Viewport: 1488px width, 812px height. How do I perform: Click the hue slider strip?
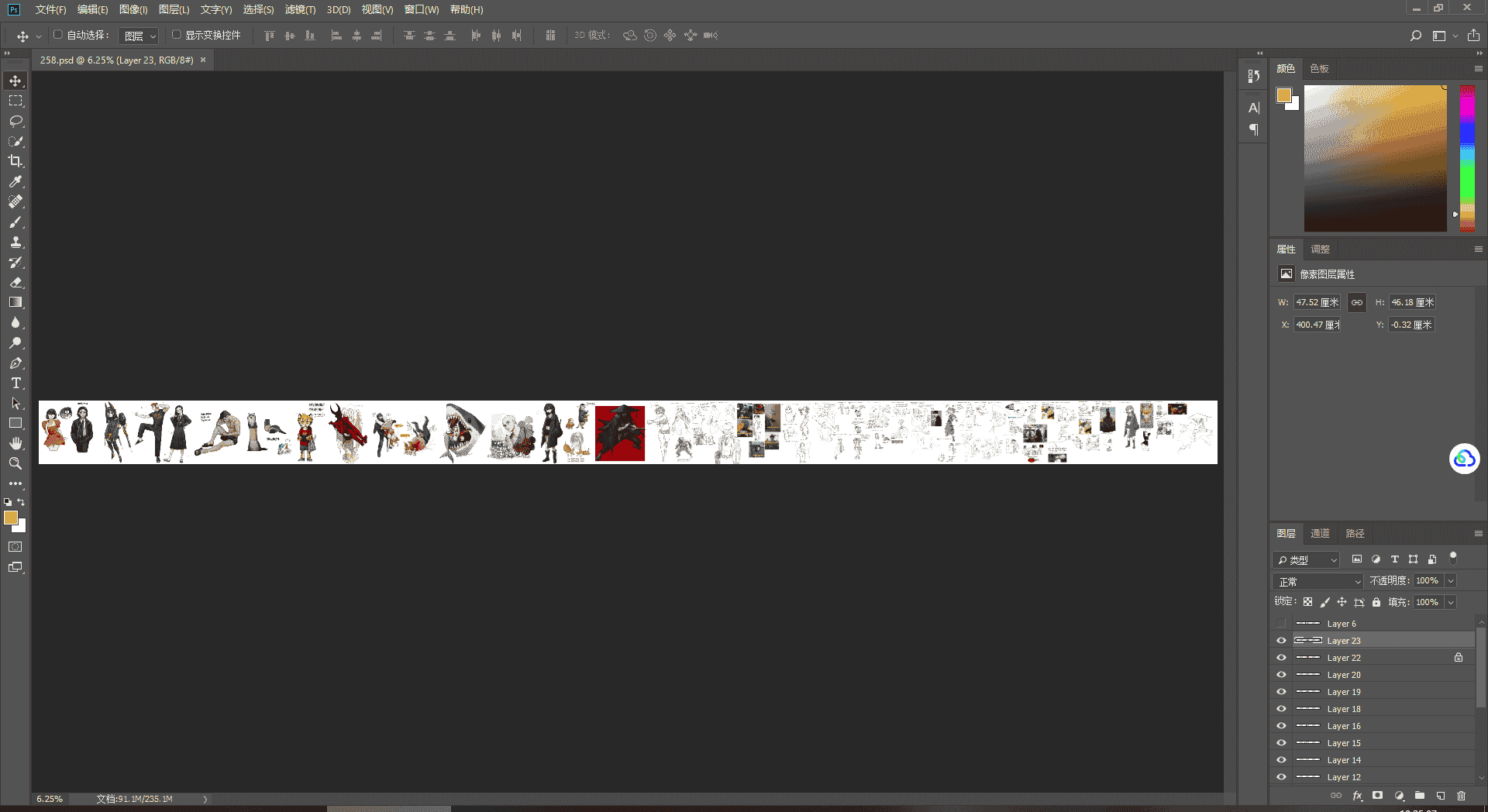pos(1467,158)
